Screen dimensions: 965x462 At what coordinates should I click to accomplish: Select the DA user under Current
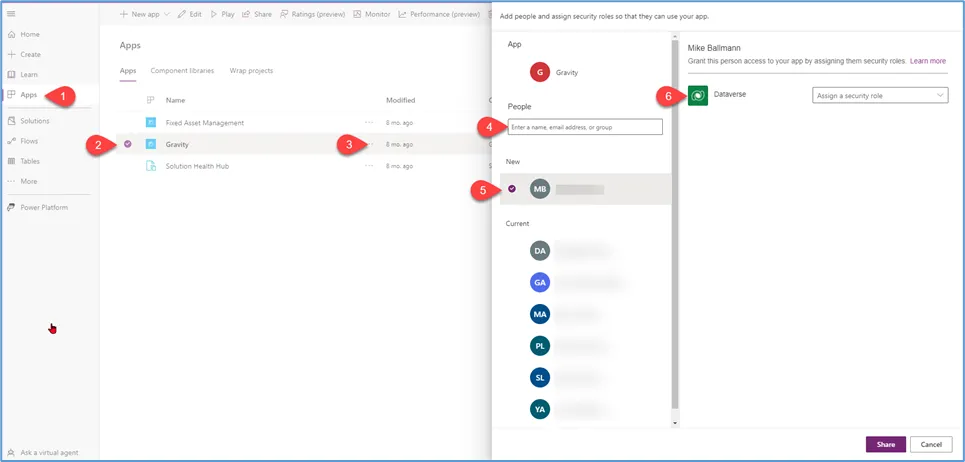tap(540, 250)
